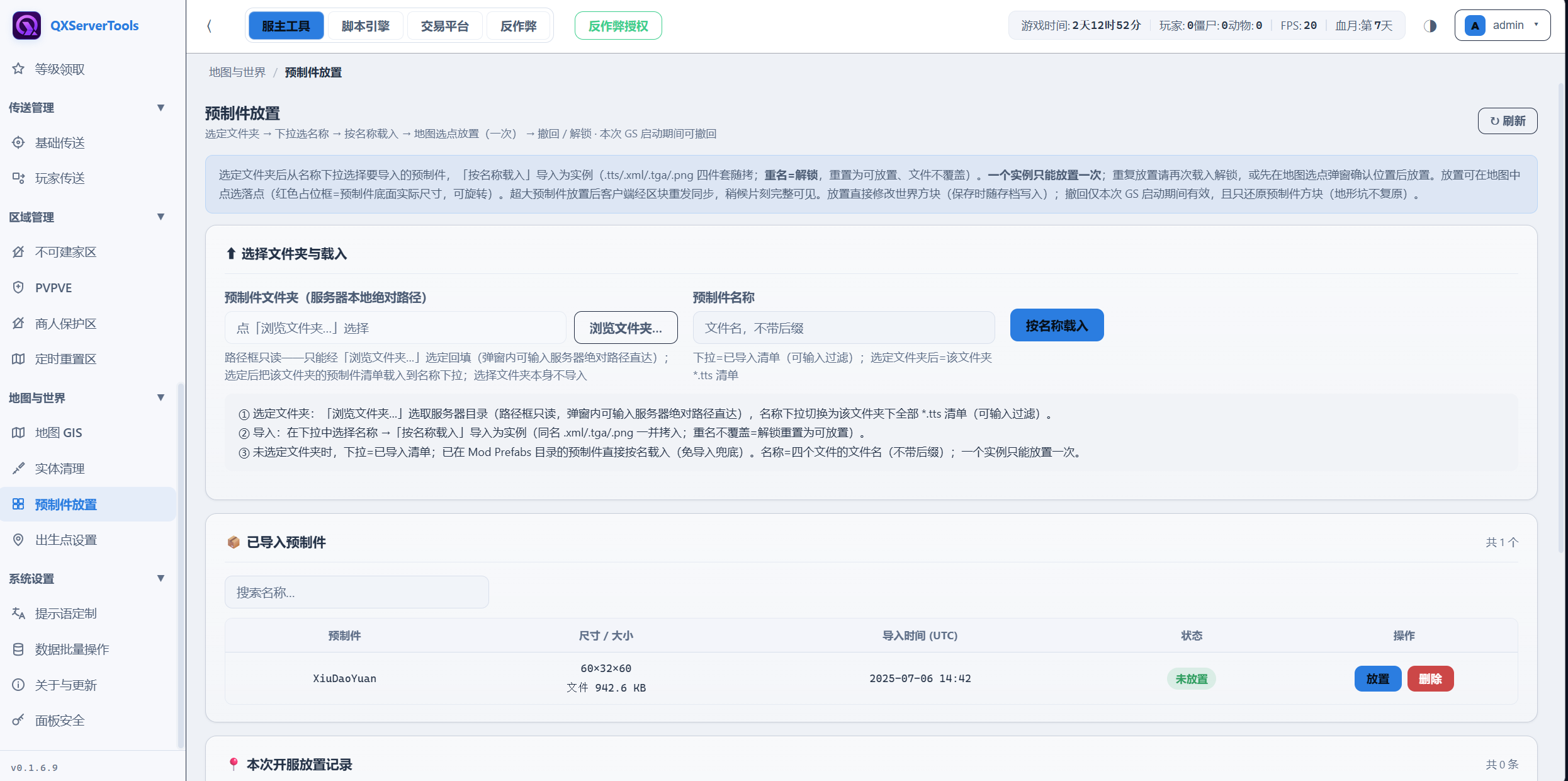Image resolution: width=1568 pixels, height=781 pixels.
Task: Click 浏览文件夹... button
Action: tap(626, 328)
